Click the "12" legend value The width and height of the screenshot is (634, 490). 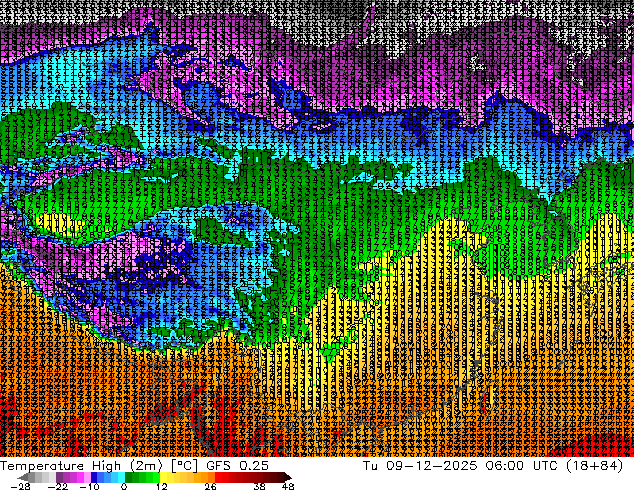pyautogui.click(x=162, y=486)
